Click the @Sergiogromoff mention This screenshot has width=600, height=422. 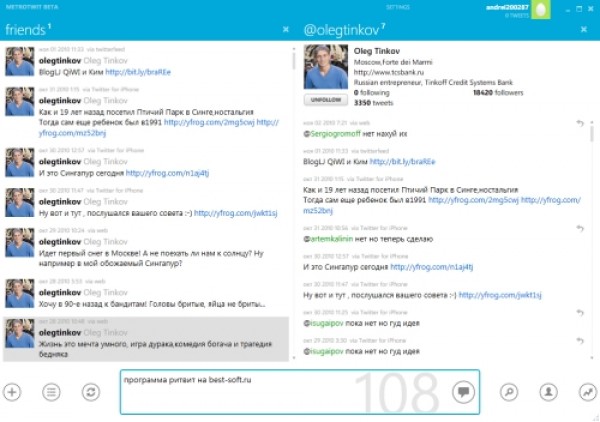[x=332, y=134]
